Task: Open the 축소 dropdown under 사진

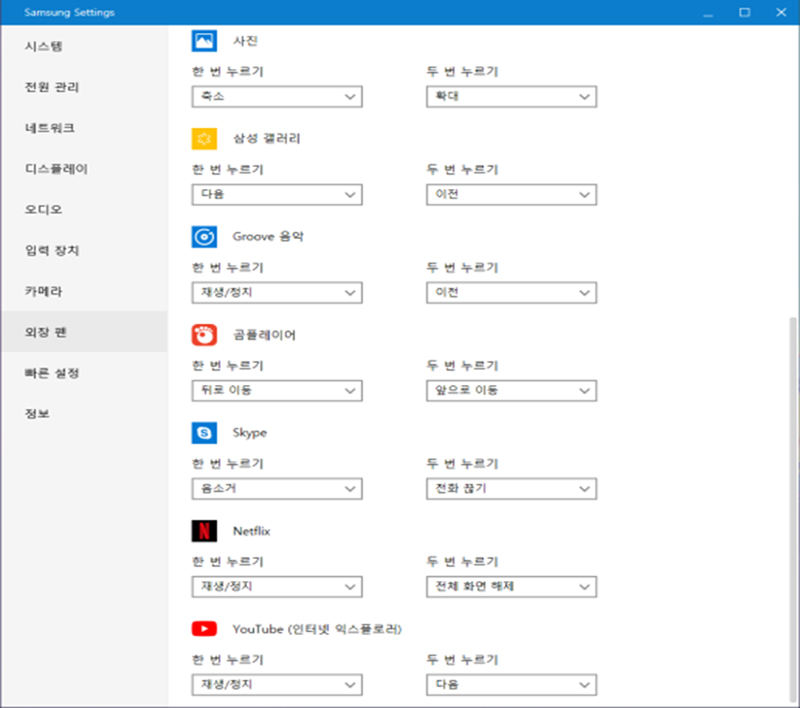Action: (276, 97)
